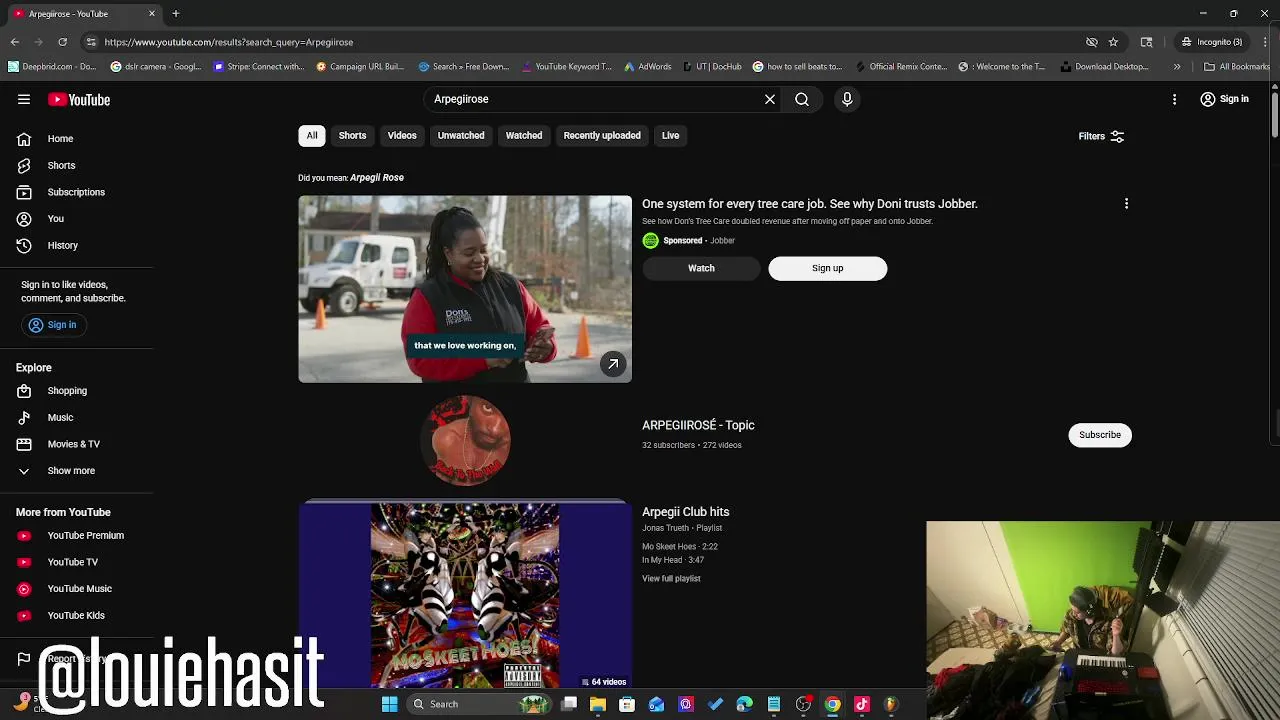This screenshot has width=1280, height=720.
Task: Click the sidebar Sign in button
Action: point(53,325)
